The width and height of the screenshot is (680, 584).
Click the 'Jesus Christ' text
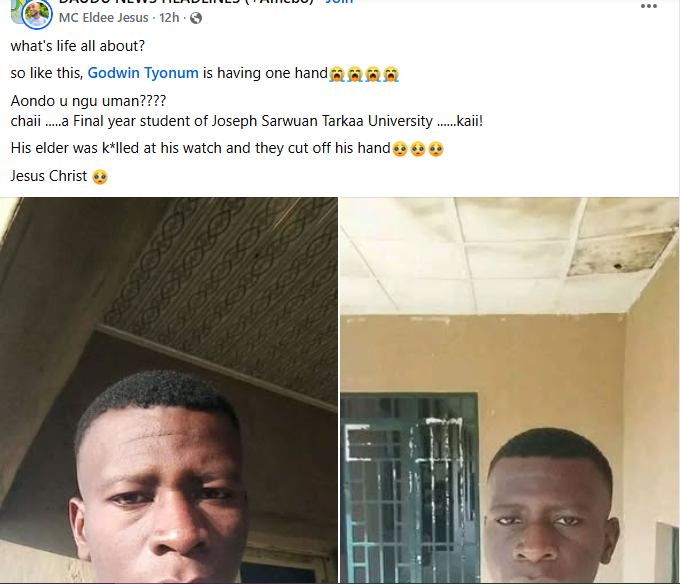48,176
